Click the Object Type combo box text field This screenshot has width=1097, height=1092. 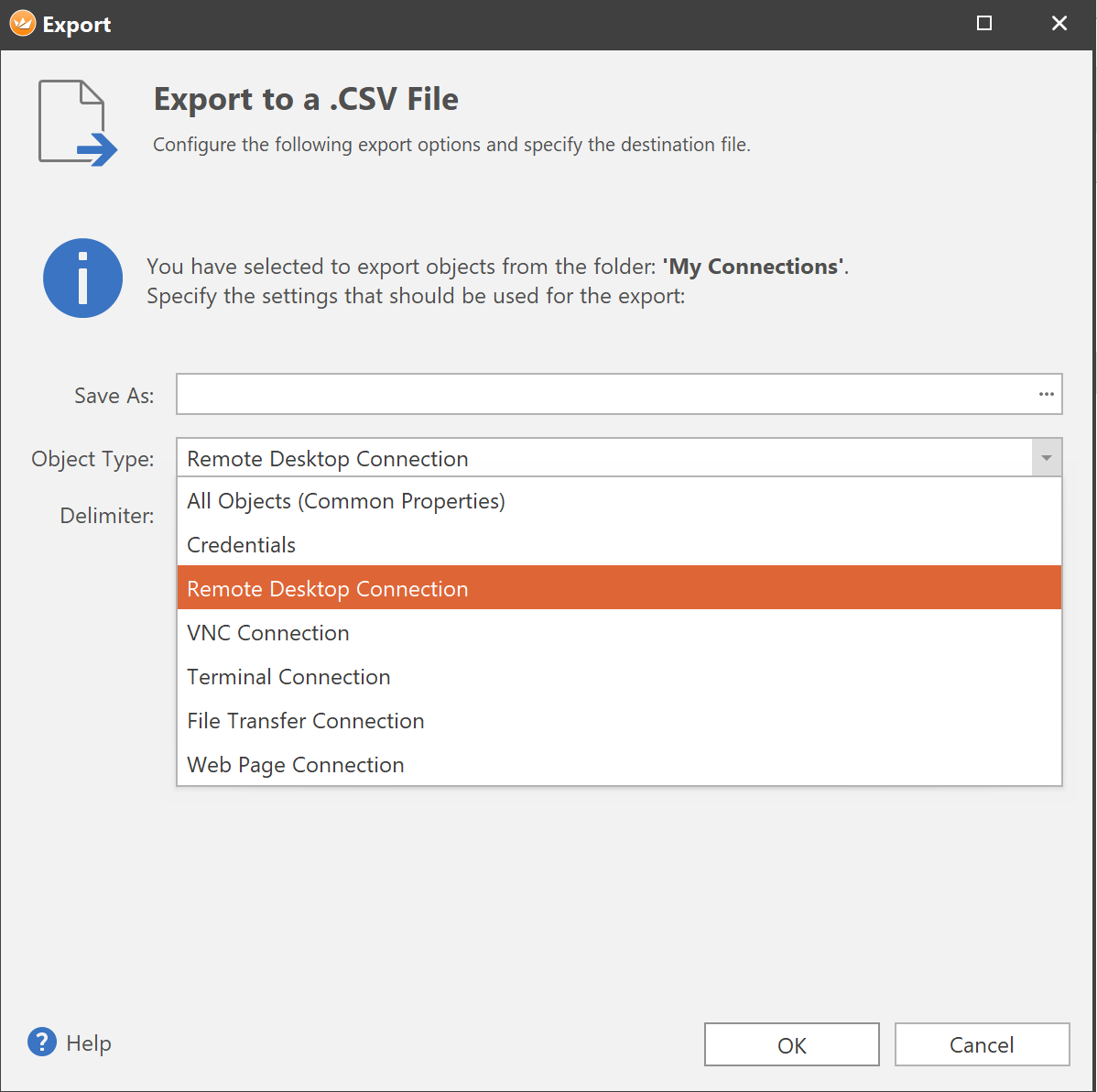tap(604, 458)
